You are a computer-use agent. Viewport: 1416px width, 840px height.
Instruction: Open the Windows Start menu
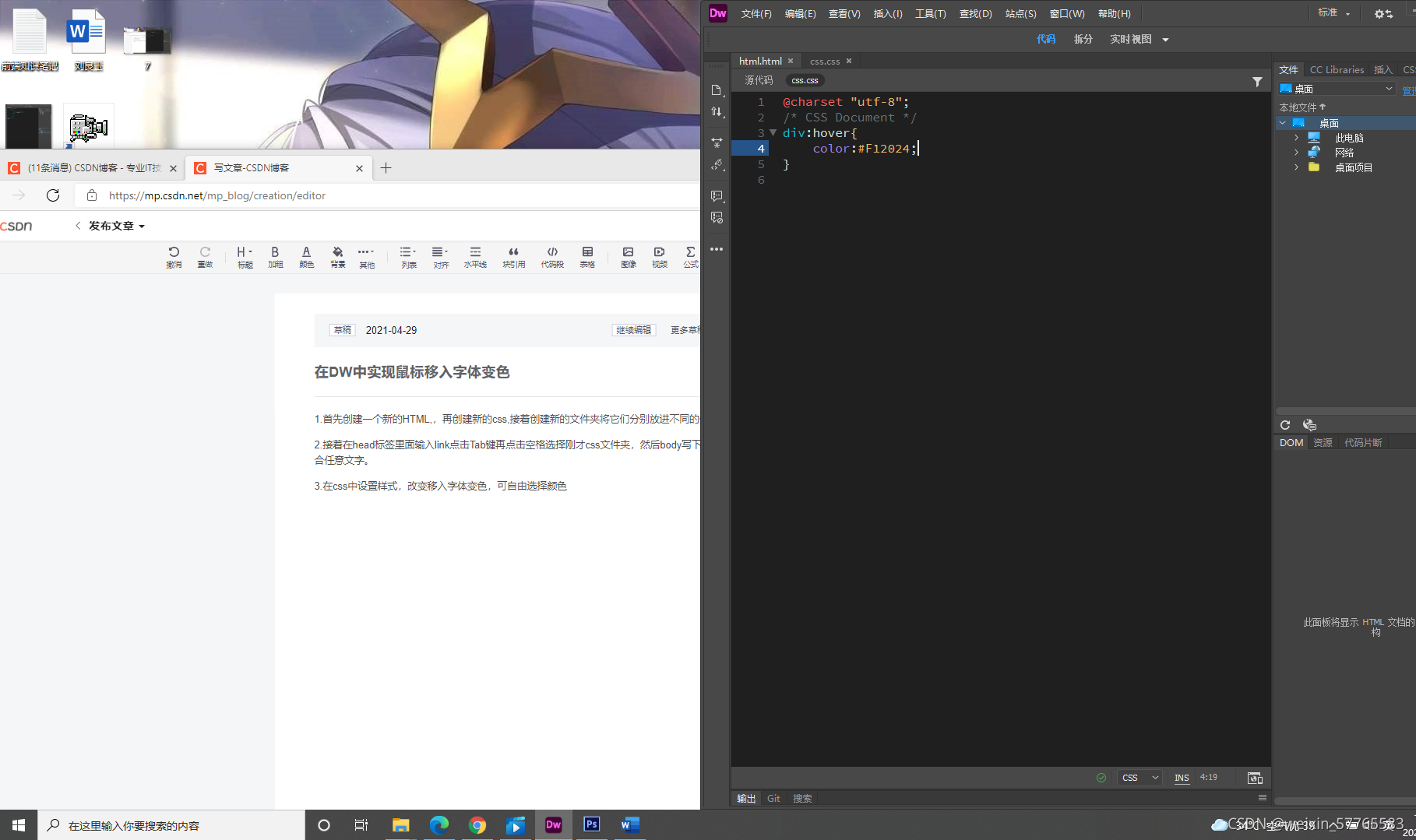pyautogui.click(x=19, y=825)
